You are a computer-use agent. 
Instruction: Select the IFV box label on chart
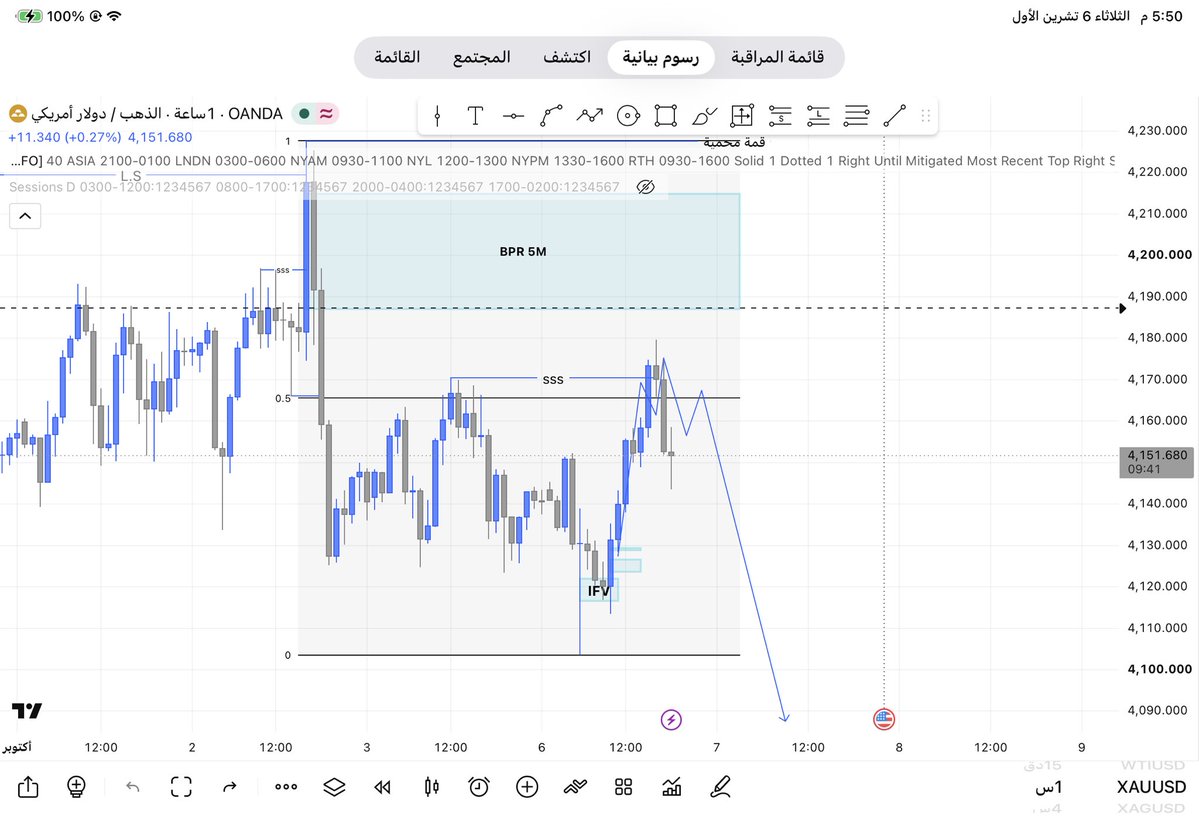click(x=599, y=591)
